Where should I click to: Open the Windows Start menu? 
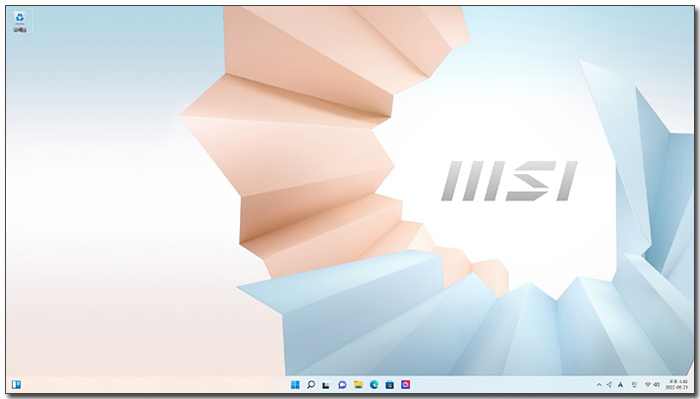point(295,385)
